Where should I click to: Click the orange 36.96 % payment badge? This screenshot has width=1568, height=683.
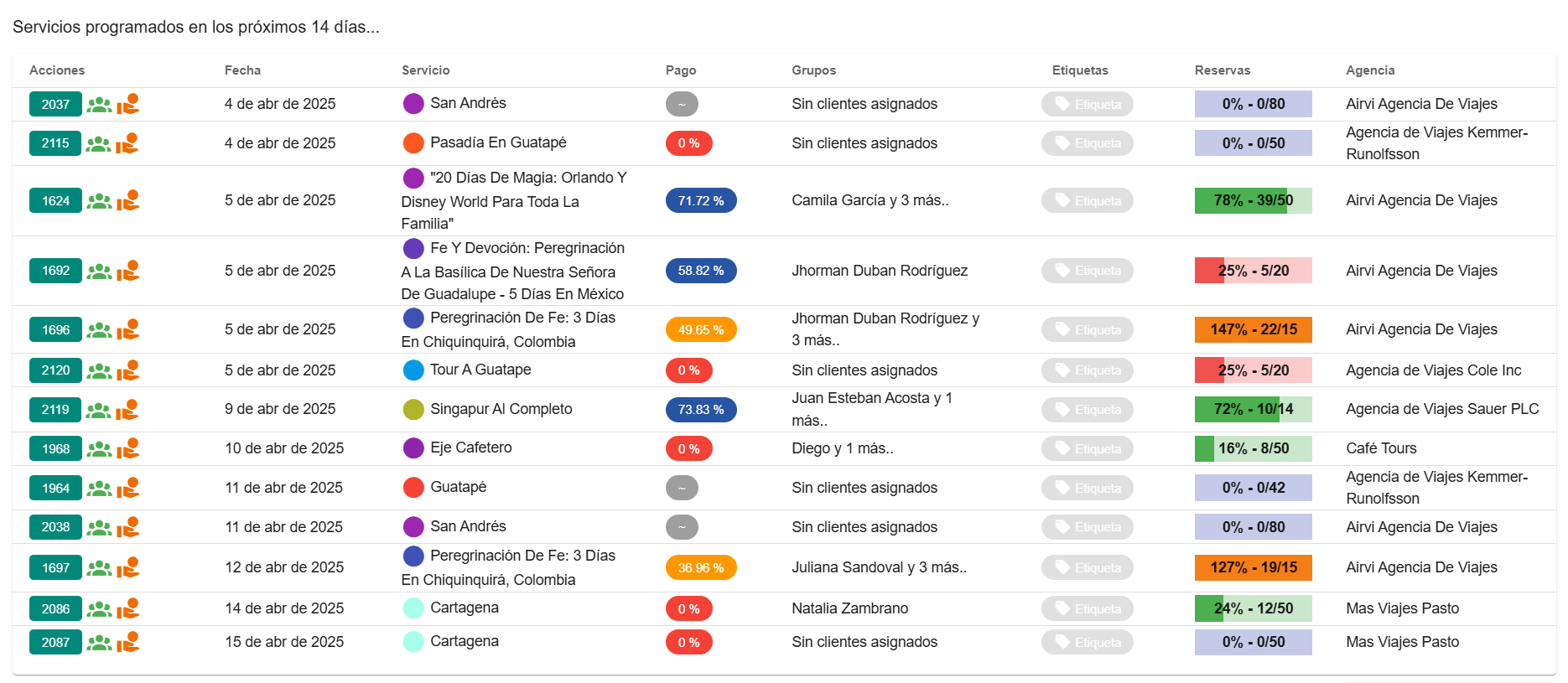[x=700, y=568]
